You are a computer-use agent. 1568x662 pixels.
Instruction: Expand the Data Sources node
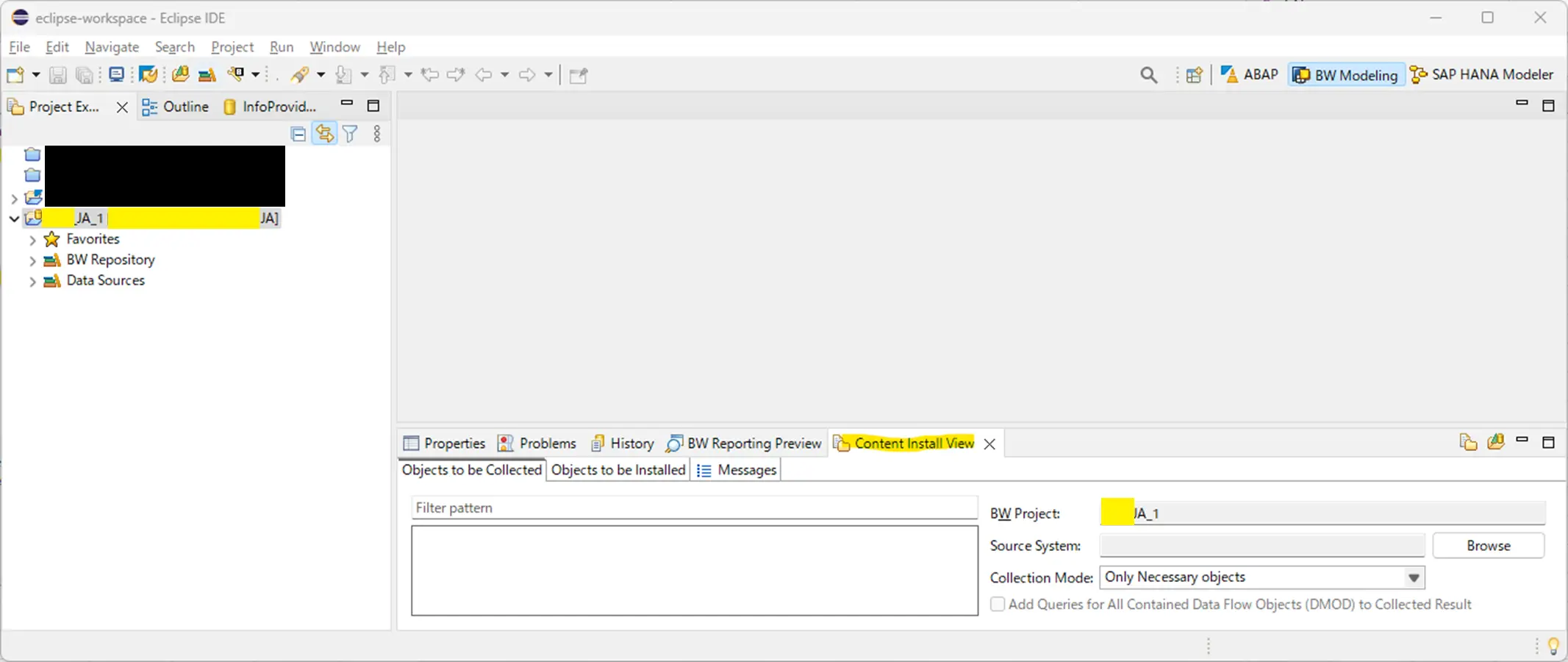32,281
